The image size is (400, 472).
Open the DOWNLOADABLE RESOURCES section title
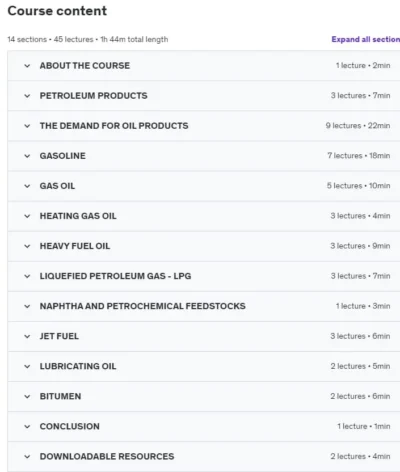pos(107,456)
